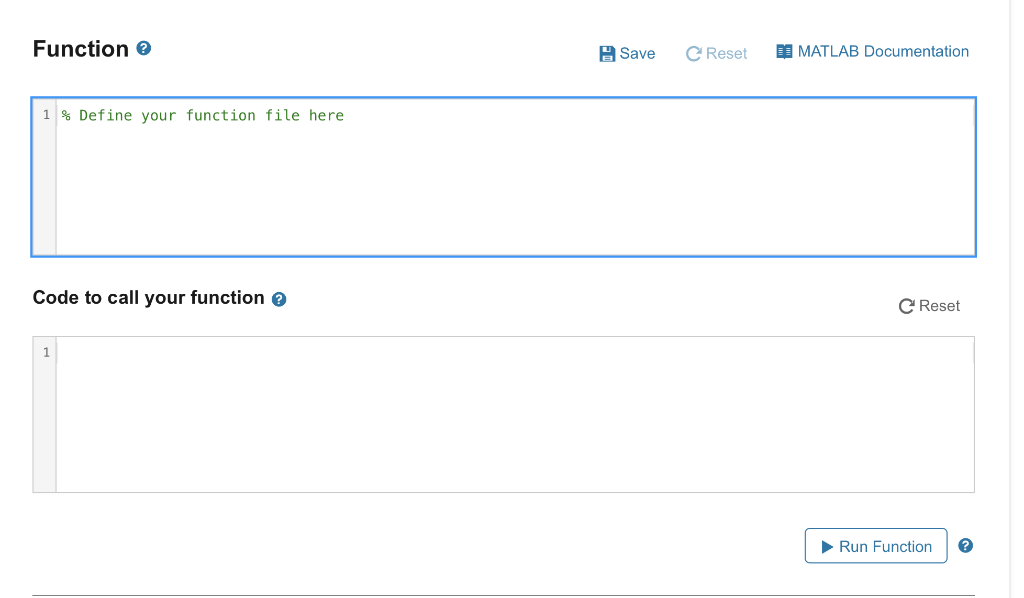This screenshot has width=1024, height=598.
Task: Click line number 1 in the Function editor
Action: pyautogui.click(x=46, y=115)
